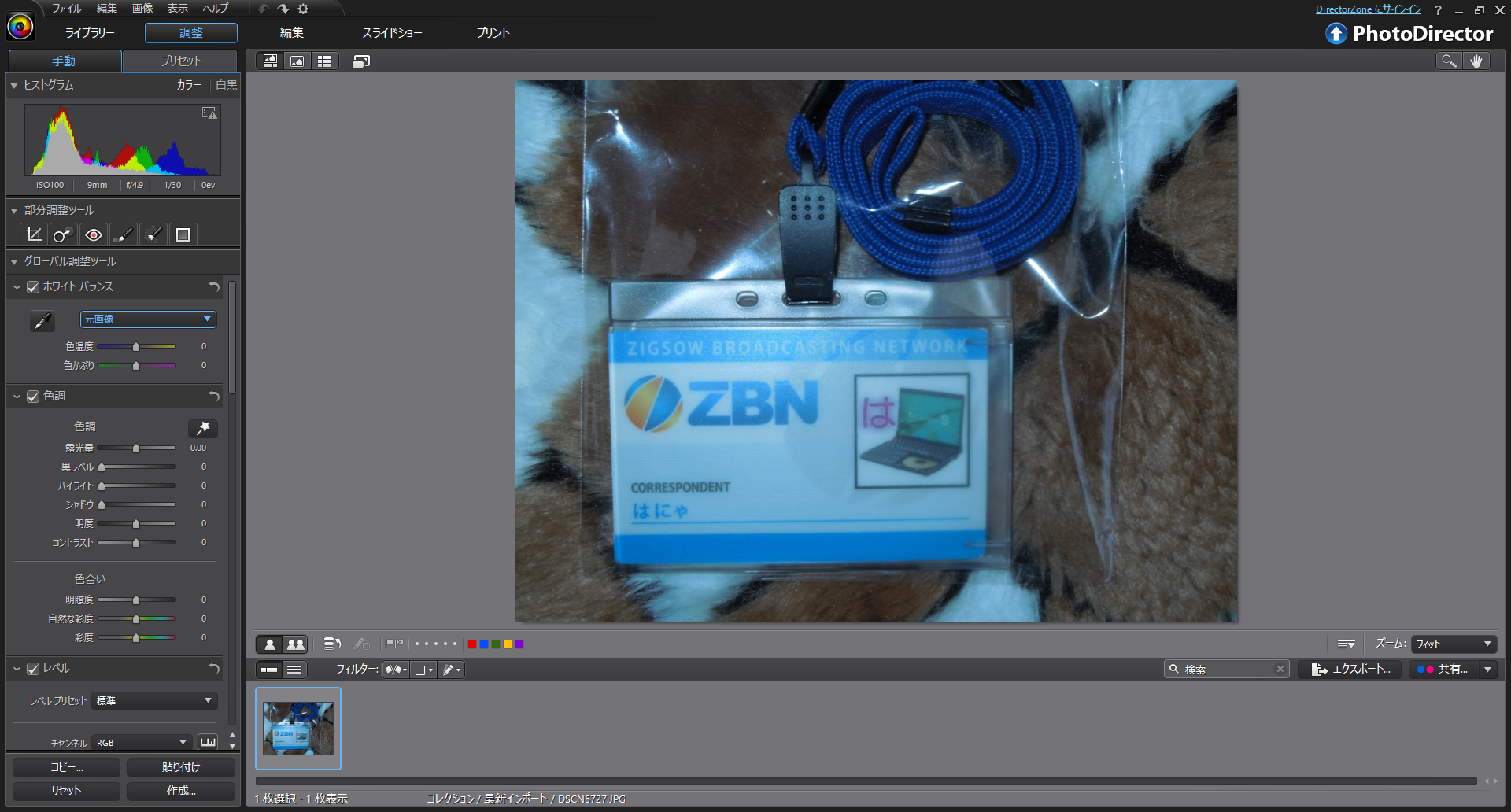
Task: Open the 共有 dropdown arrow
Action: (x=1487, y=670)
